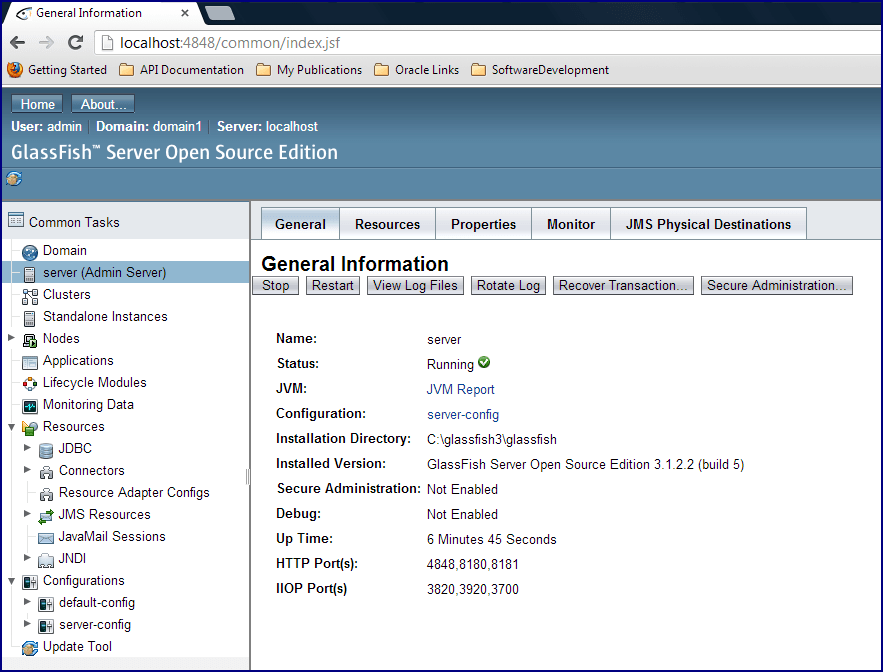Collapse the Configurations tree section
The width and height of the screenshot is (883, 672).
click(x=10, y=580)
